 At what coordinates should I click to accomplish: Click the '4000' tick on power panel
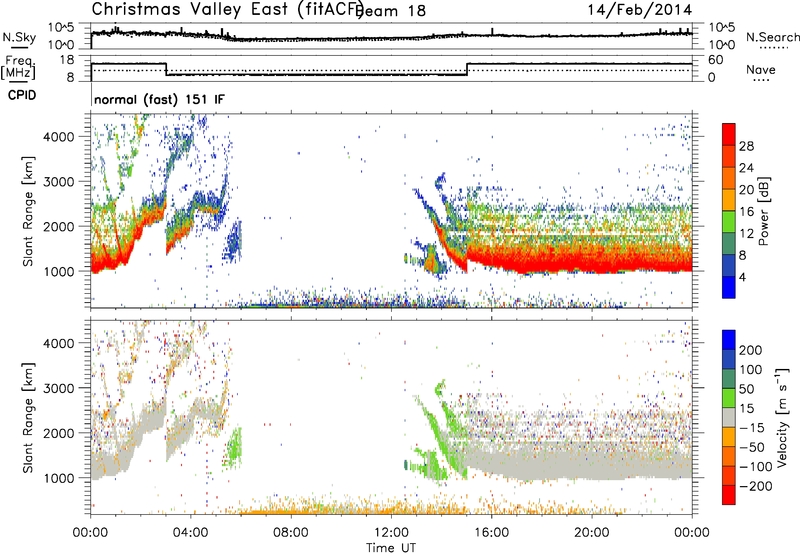[x=59, y=137]
